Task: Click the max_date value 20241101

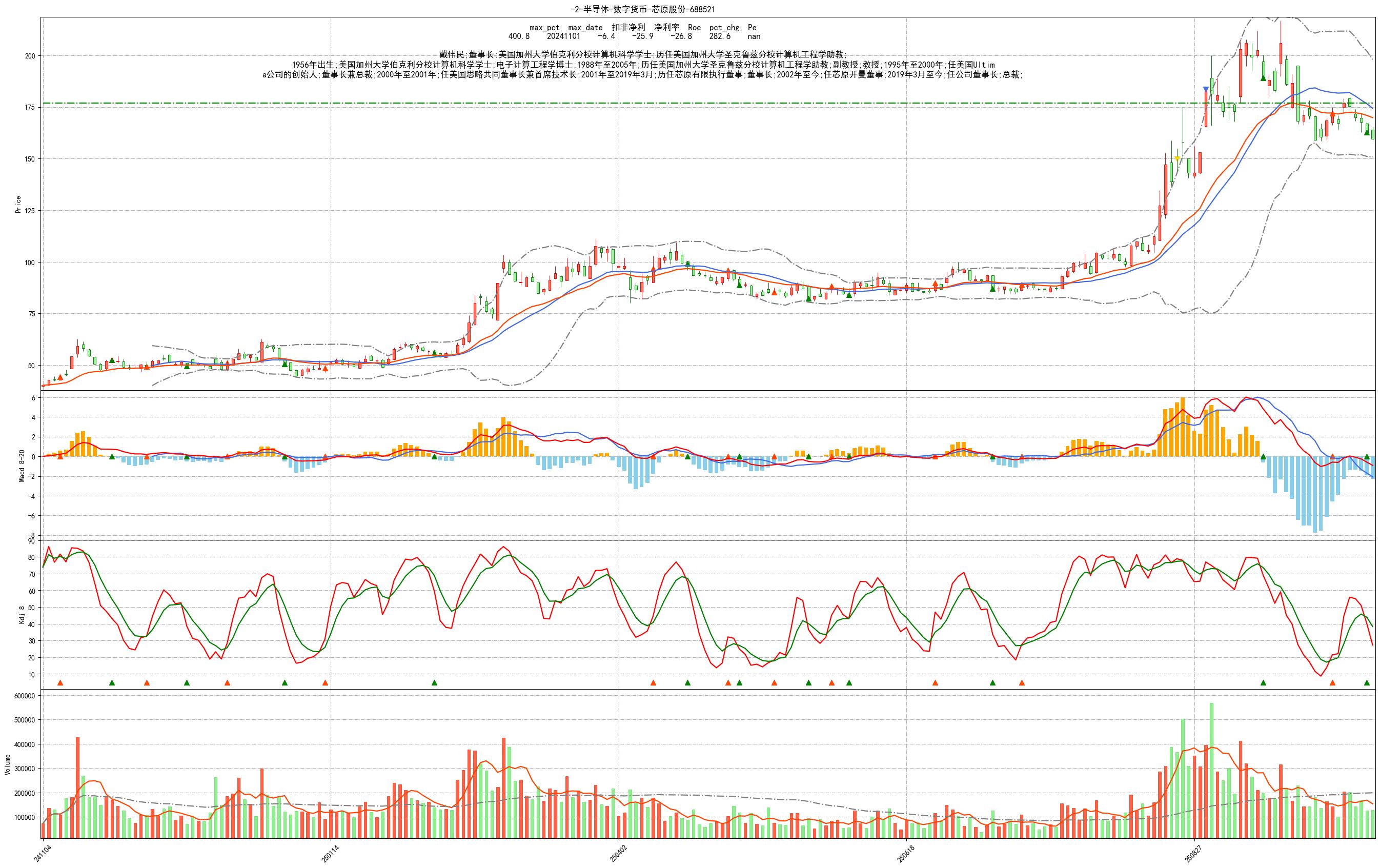Action: pos(563,36)
